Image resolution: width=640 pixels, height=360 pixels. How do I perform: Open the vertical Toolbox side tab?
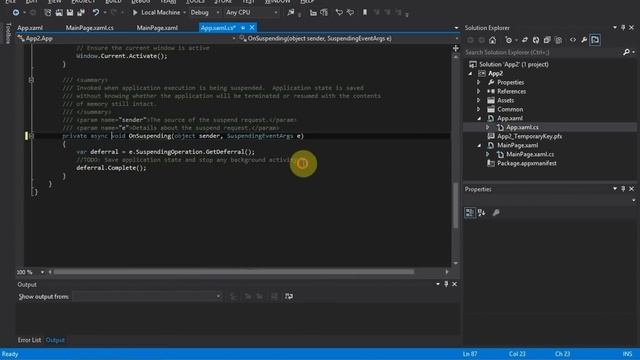click(x=8, y=33)
